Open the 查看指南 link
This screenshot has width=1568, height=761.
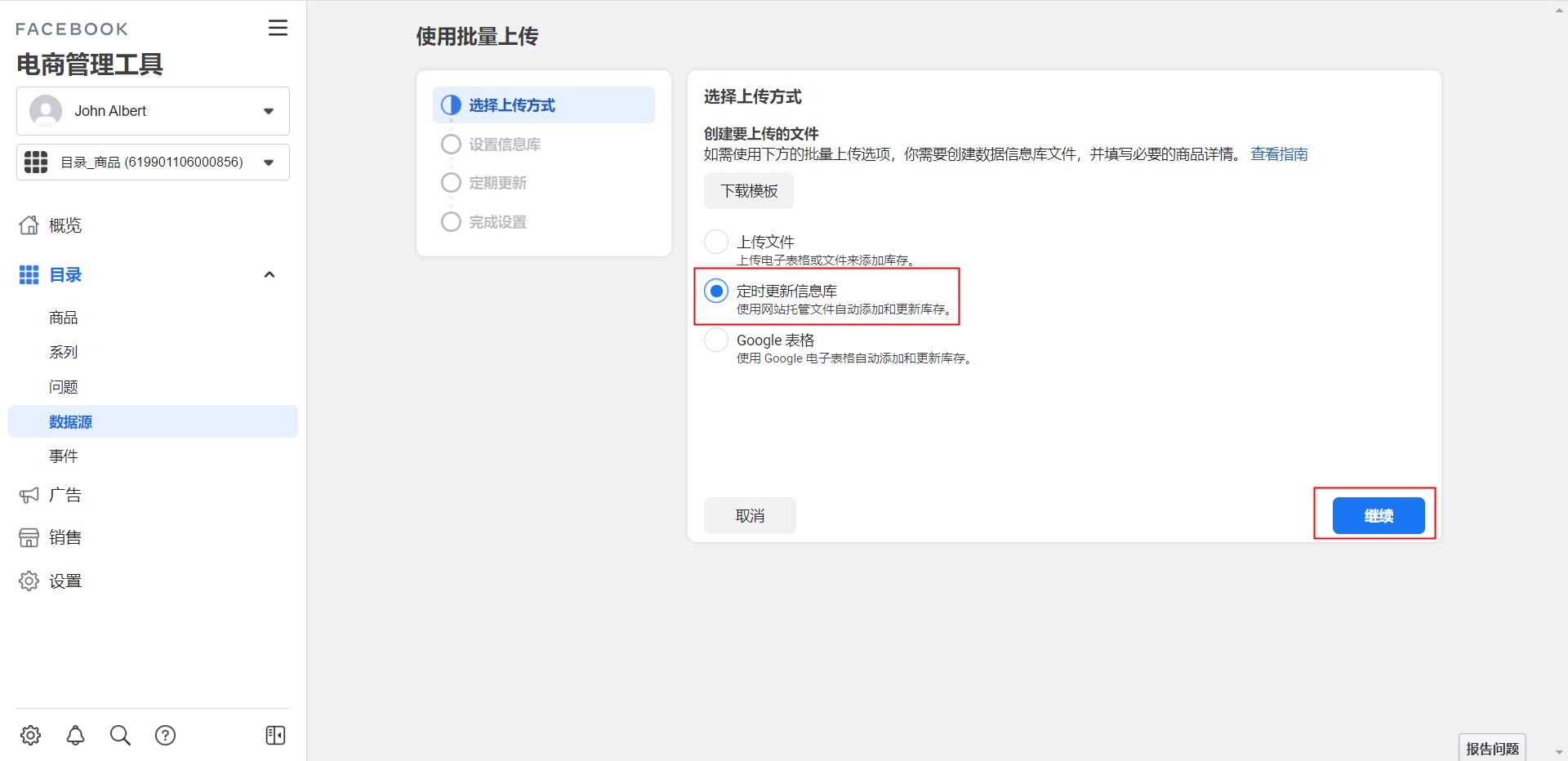tap(1279, 154)
